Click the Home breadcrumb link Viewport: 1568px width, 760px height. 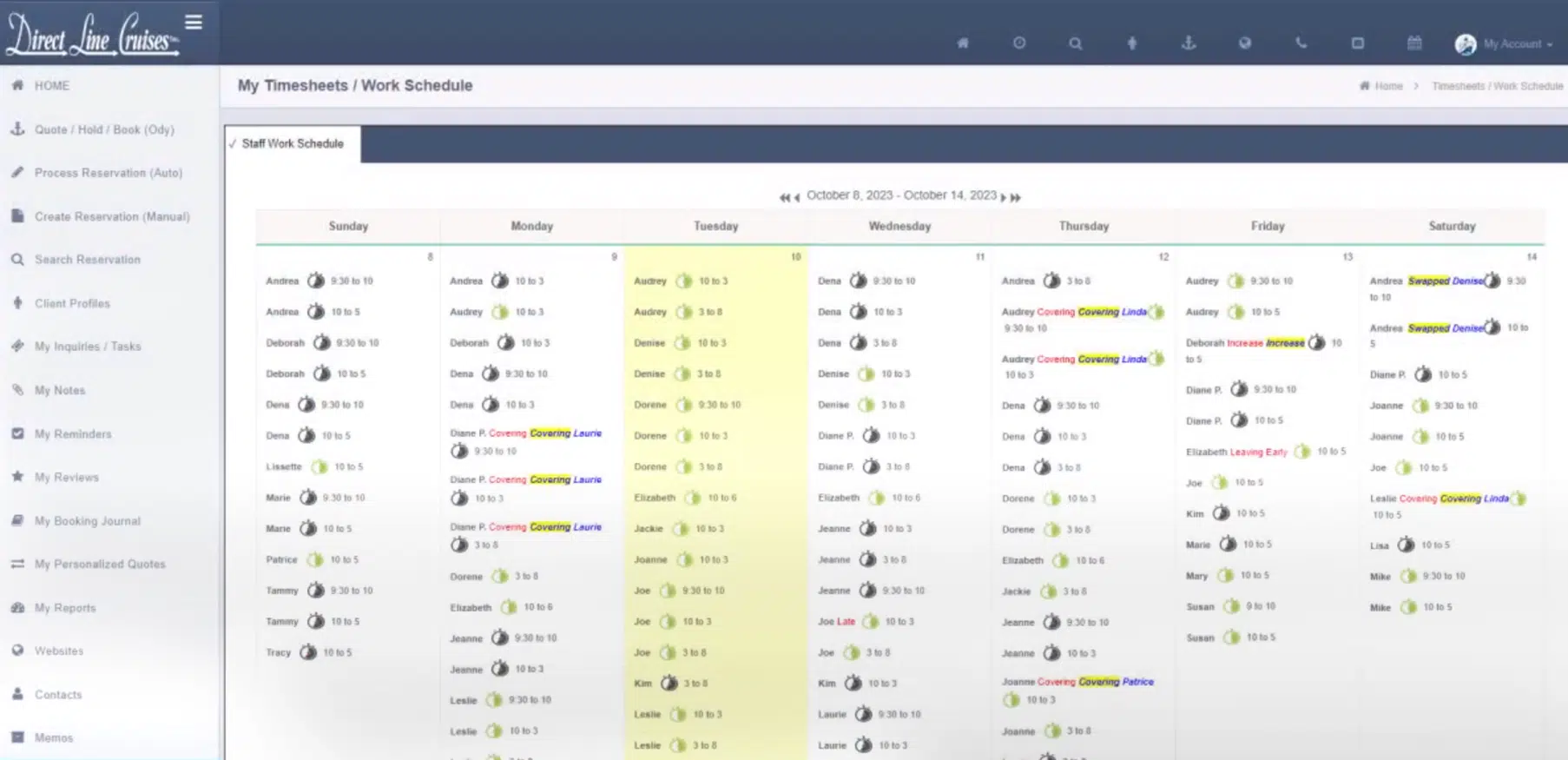[x=1388, y=86]
